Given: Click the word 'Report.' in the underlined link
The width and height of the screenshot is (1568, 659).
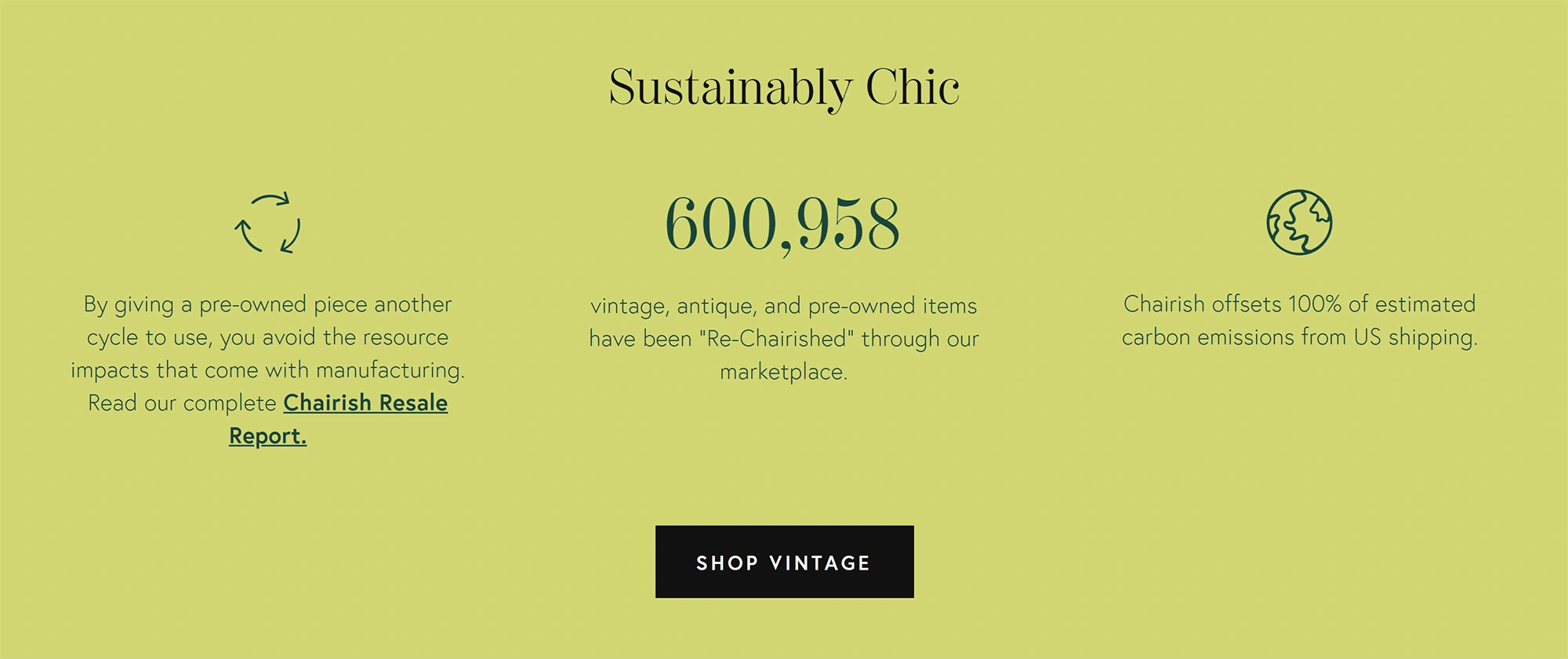Looking at the screenshot, I should [x=268, y=435].
